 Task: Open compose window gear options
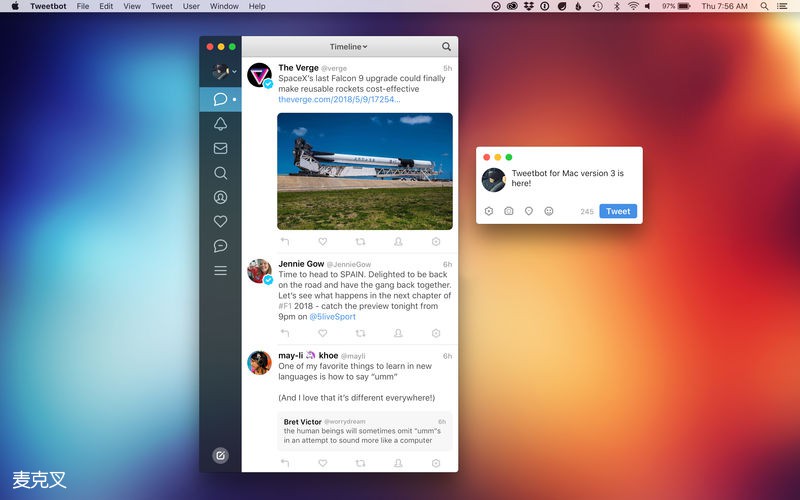point(489,211)
